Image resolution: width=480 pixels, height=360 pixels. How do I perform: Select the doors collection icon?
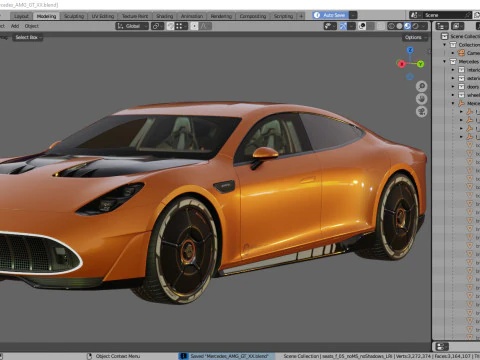click(462, 87)
